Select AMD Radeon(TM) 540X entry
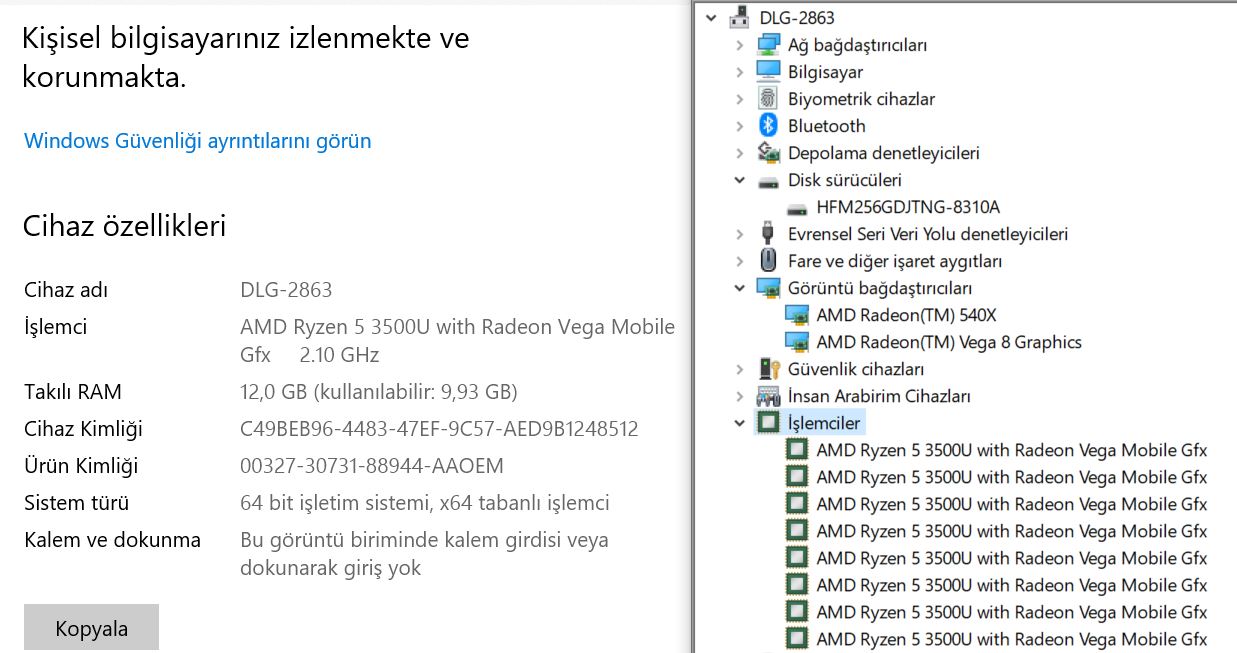 [906, 315]
